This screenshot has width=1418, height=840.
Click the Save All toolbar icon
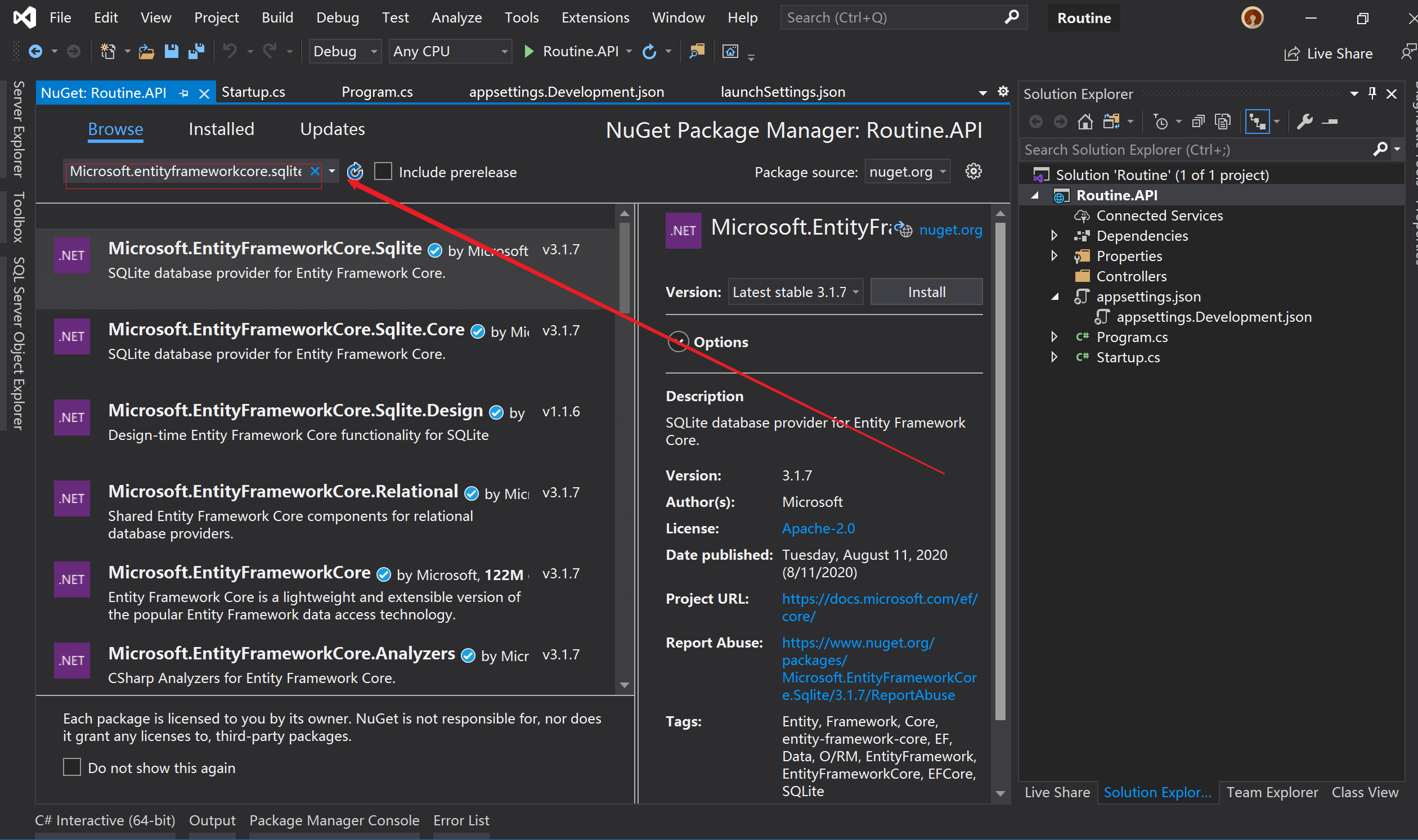[196, 52]
